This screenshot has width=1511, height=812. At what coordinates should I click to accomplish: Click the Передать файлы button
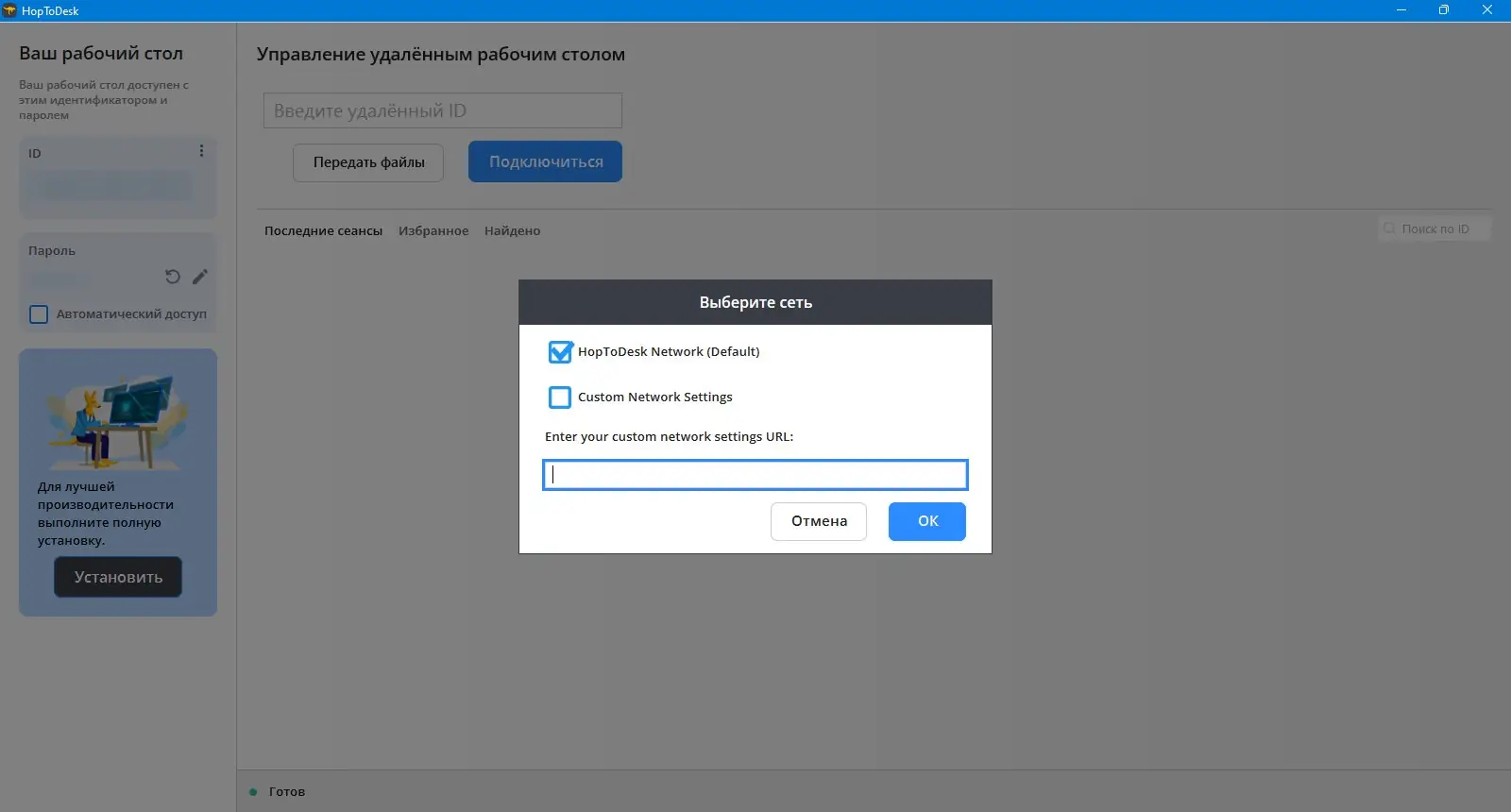coord(368,162)
